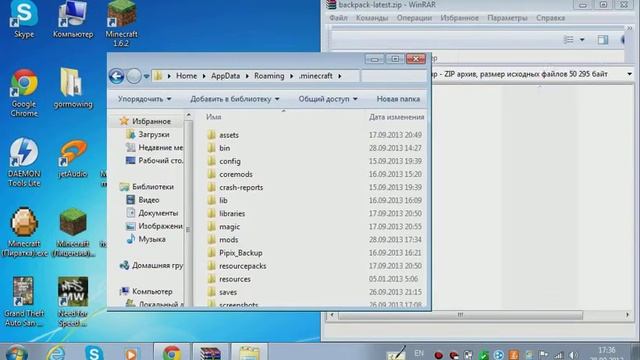640x360 pixels.
Task: Click the Новая папка button
Action: pos(398,99)
